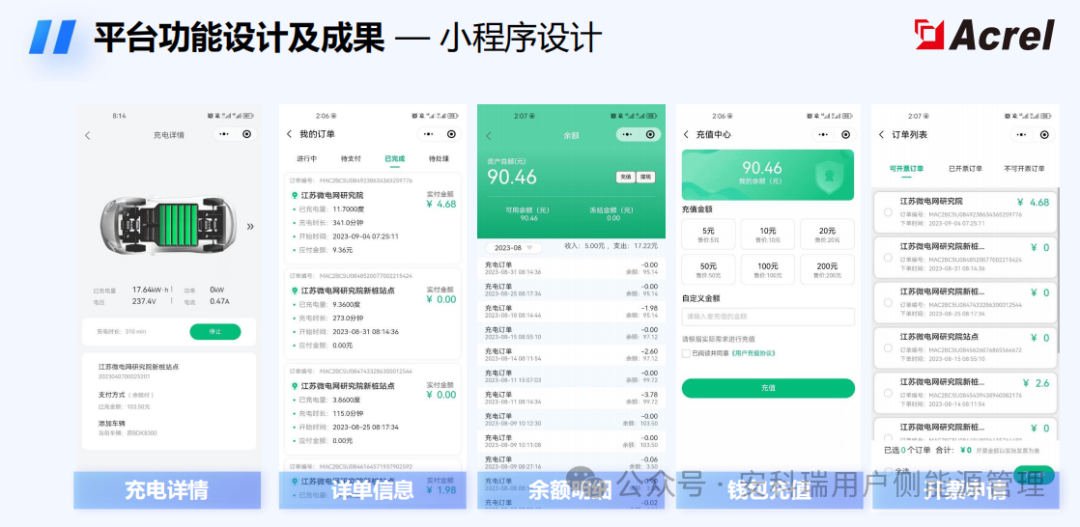Viewport: 1080px width, 527px height.
Task: Switch to the 已开票订单 tab
Action: click(966, 168)
